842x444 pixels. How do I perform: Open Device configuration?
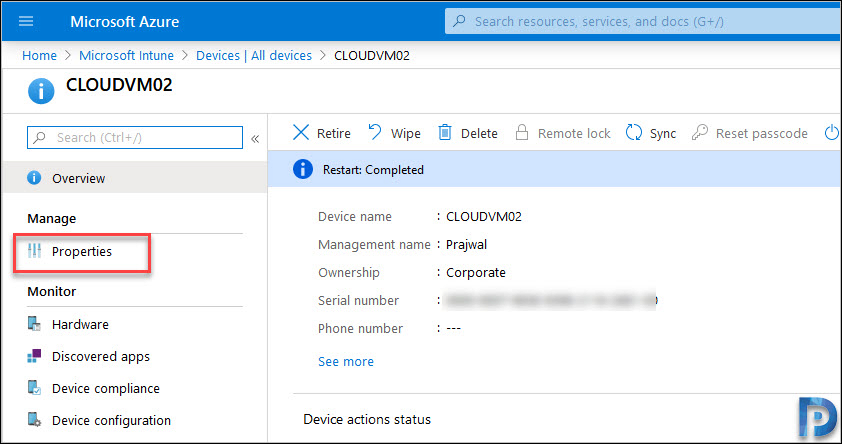111,420
